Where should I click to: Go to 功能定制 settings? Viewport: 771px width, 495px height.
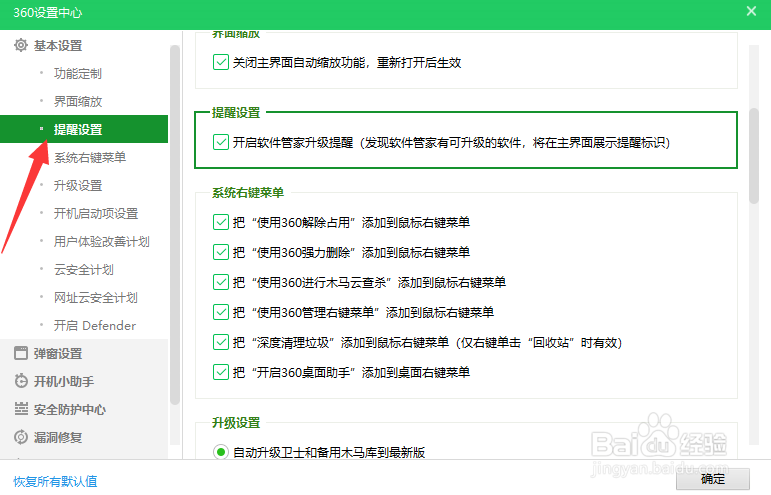[x=78, y=74]
